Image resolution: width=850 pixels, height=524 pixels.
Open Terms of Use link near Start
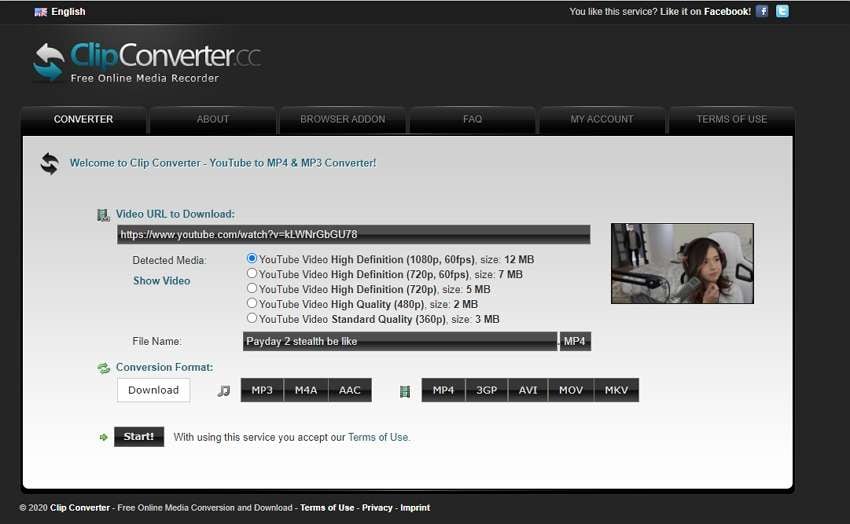coord(378,437)
